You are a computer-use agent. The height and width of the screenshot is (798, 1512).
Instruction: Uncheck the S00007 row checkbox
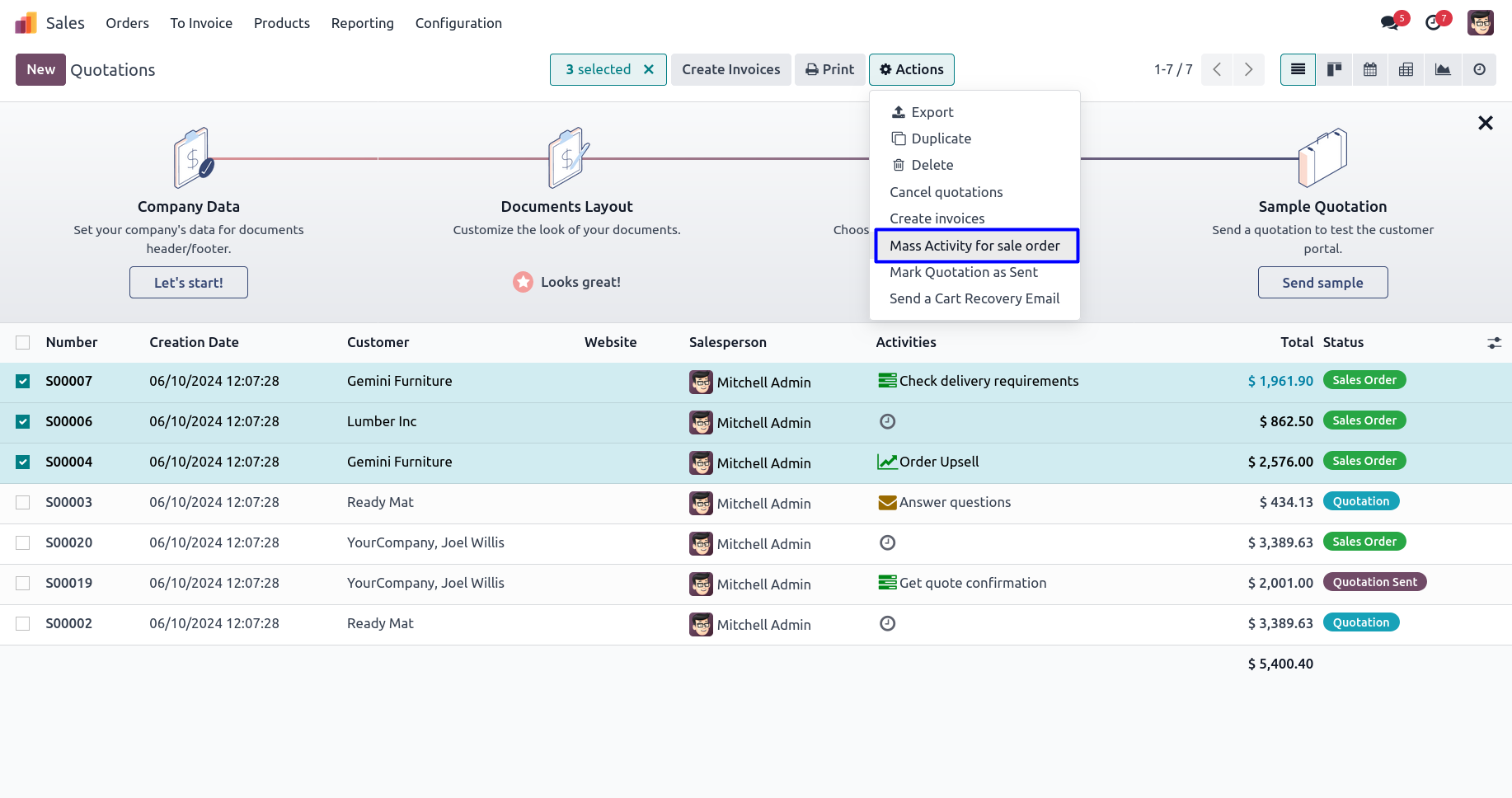tap(23, 381)
